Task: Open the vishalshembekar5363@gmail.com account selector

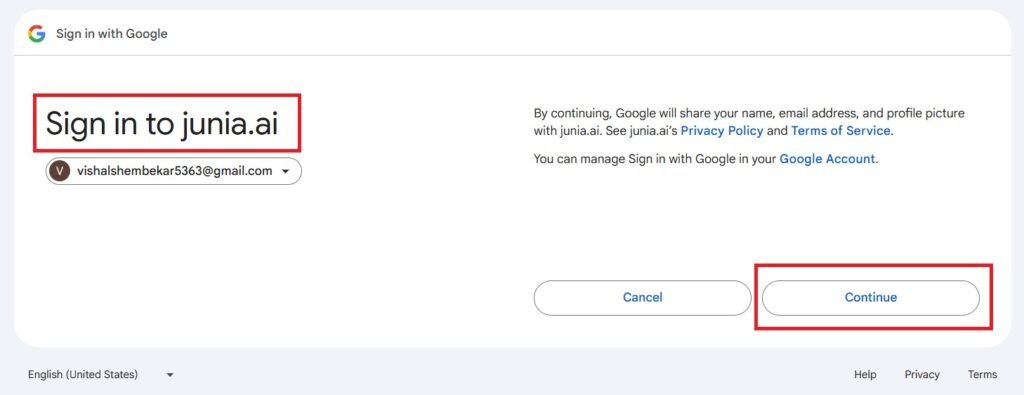Action: [x=174, y=171]
